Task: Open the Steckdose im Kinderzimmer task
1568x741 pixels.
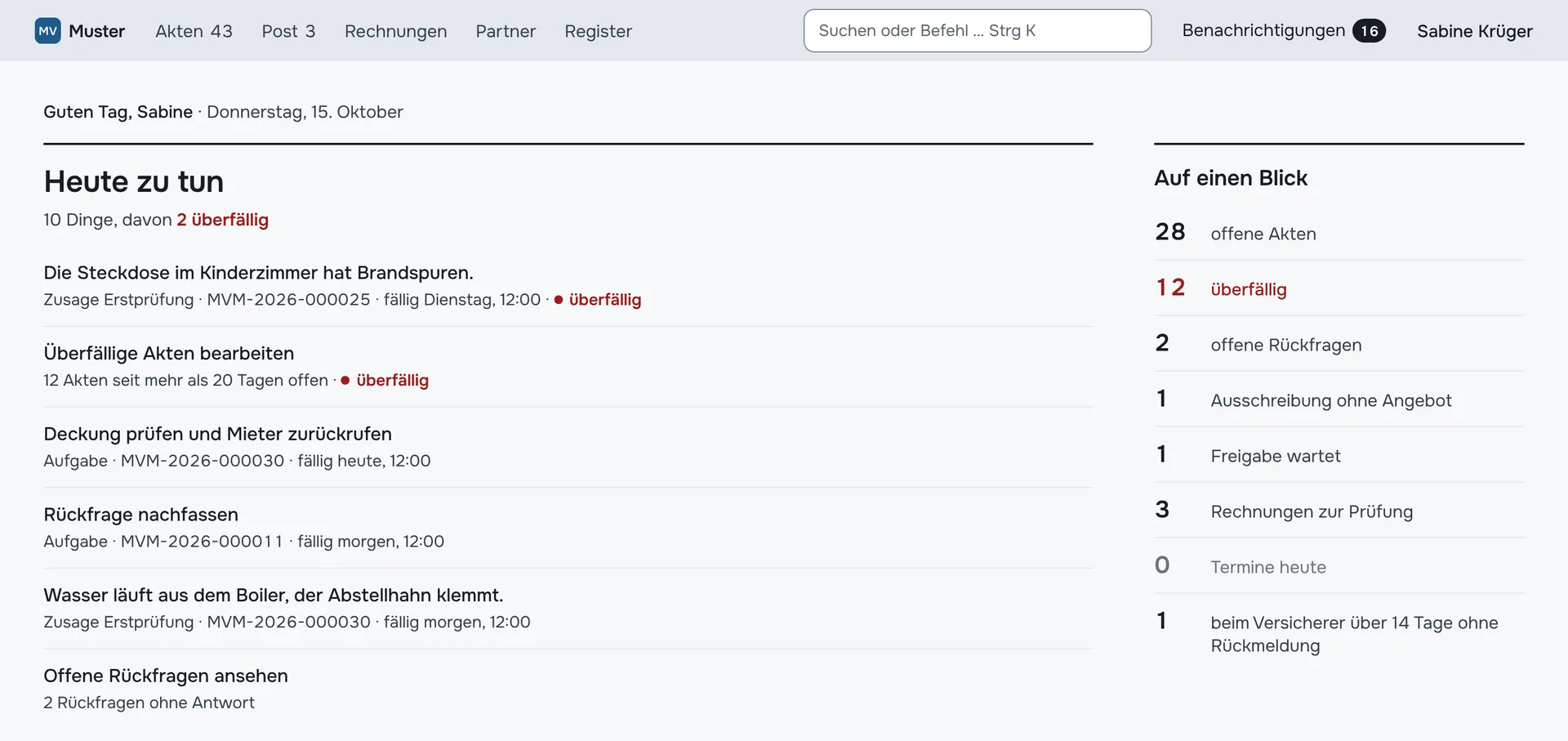Action: (568, 286)
